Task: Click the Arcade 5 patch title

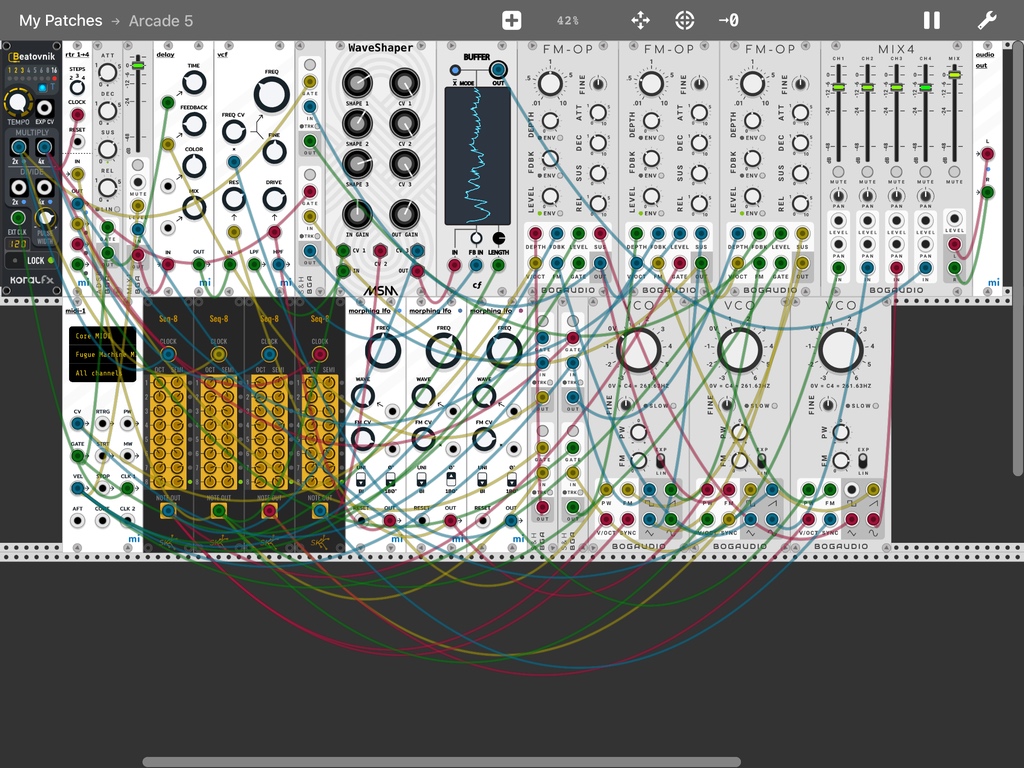Action: 161,21
